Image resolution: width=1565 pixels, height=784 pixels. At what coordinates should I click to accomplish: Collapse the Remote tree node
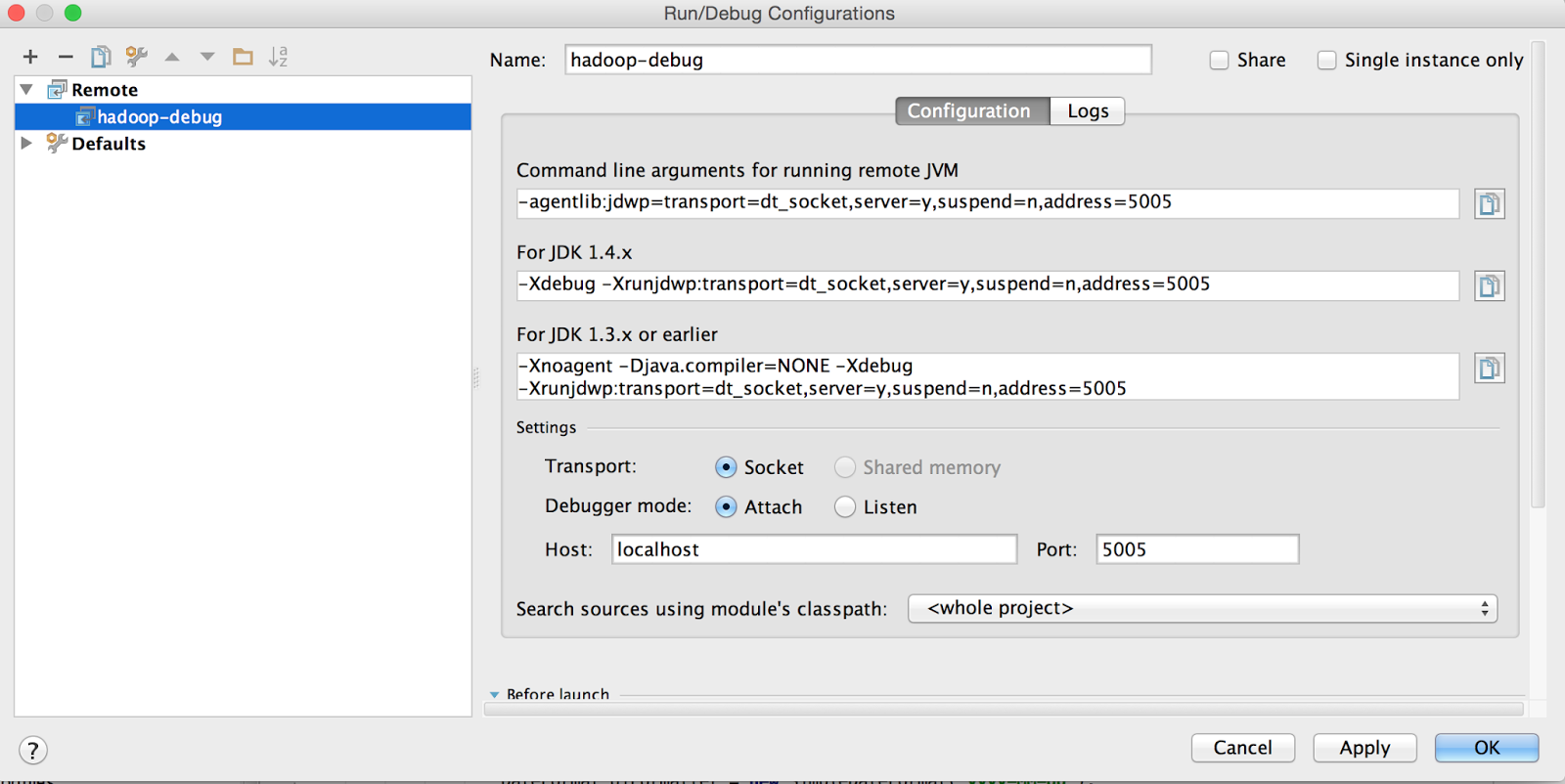tap(26, 90)
